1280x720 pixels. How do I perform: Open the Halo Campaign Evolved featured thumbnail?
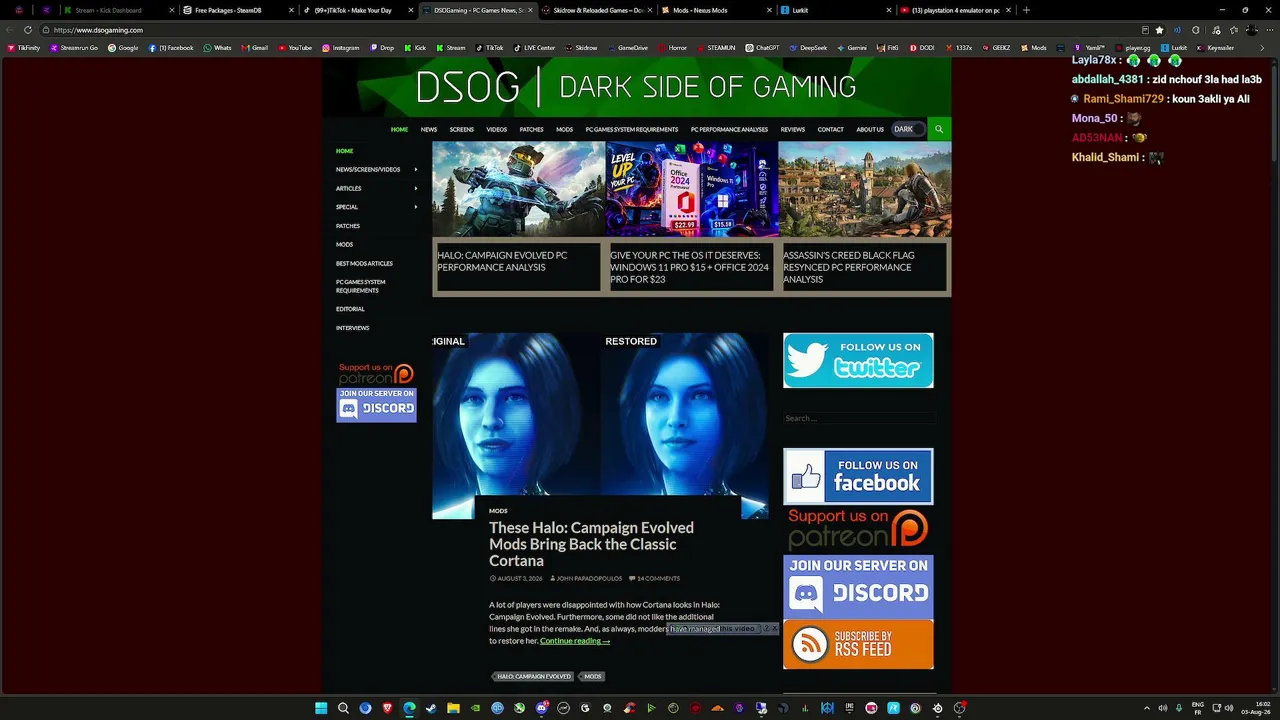[518, 189]
